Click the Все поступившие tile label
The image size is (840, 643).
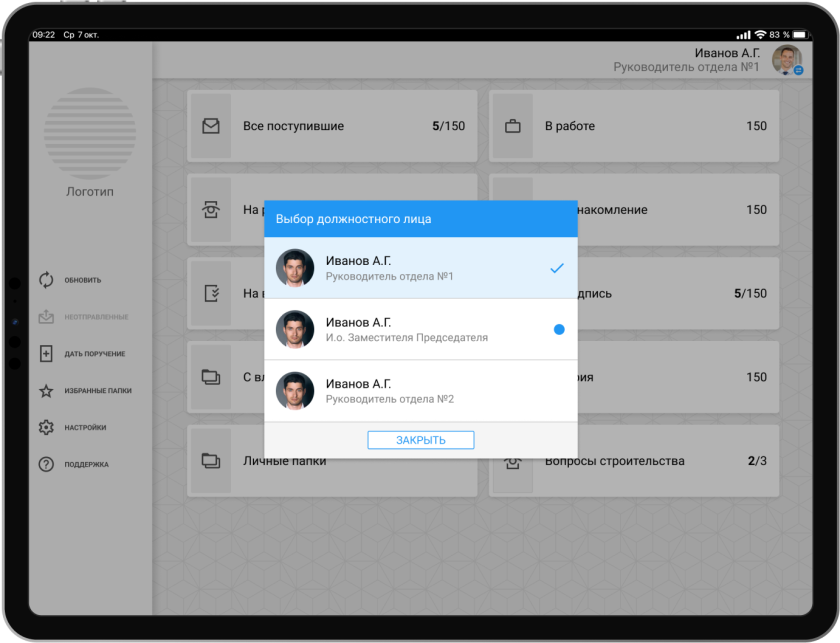click(x=293, y=126)
